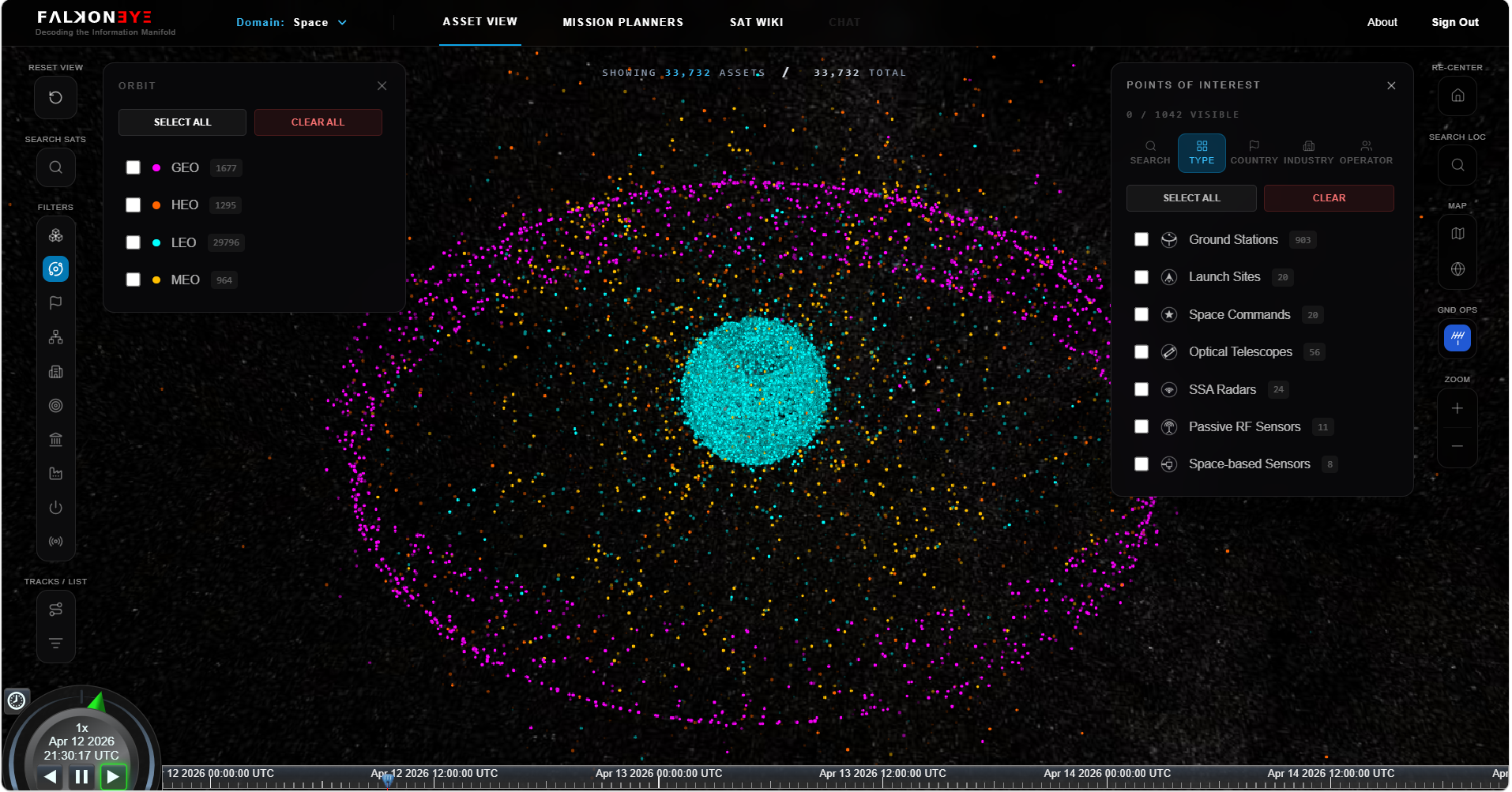This screenshot has height=792, width=1512.
Task: Open the radio signal filter icon
Action: pos(55,541)
